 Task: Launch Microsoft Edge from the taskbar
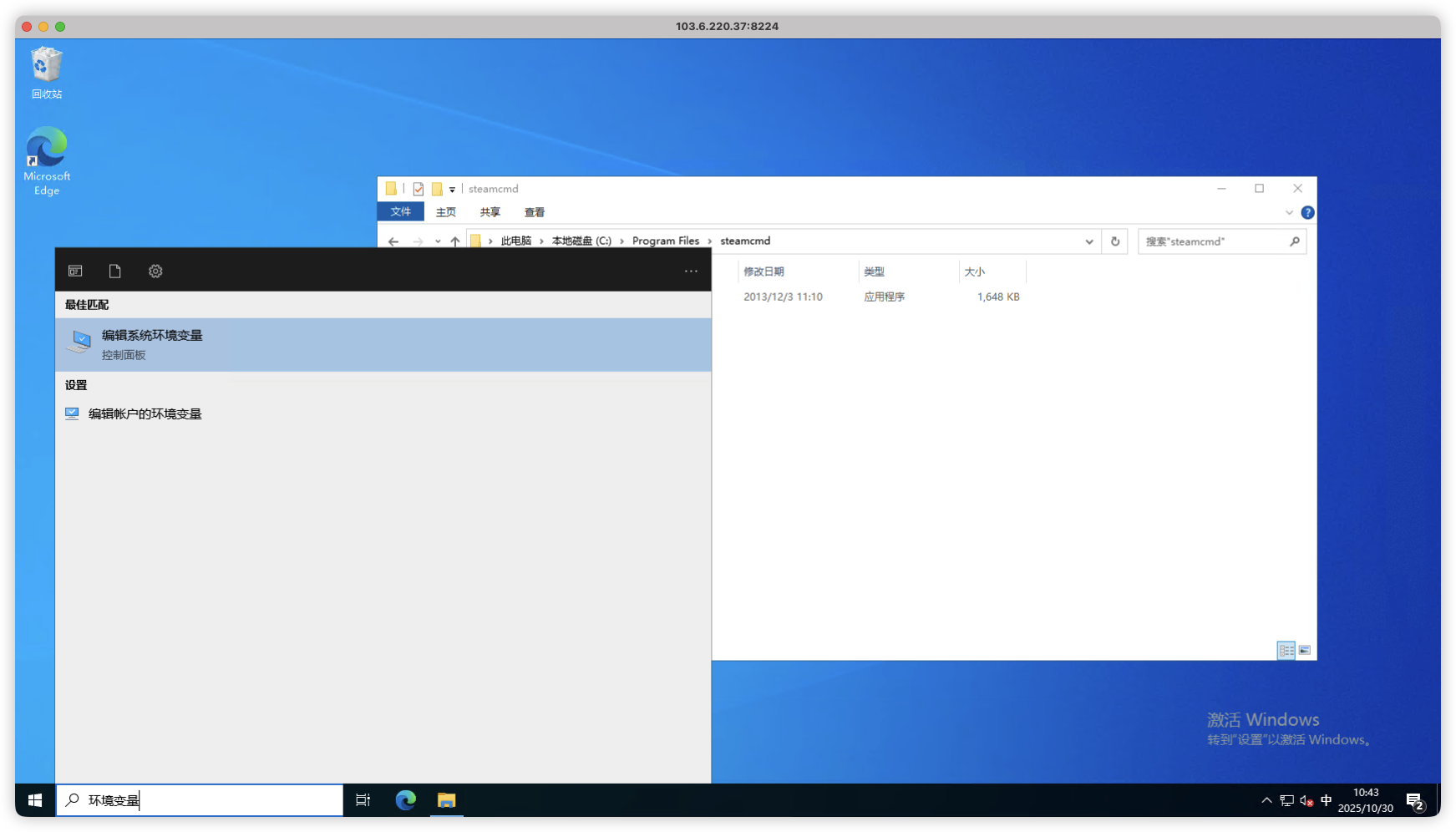click(406, 800)
